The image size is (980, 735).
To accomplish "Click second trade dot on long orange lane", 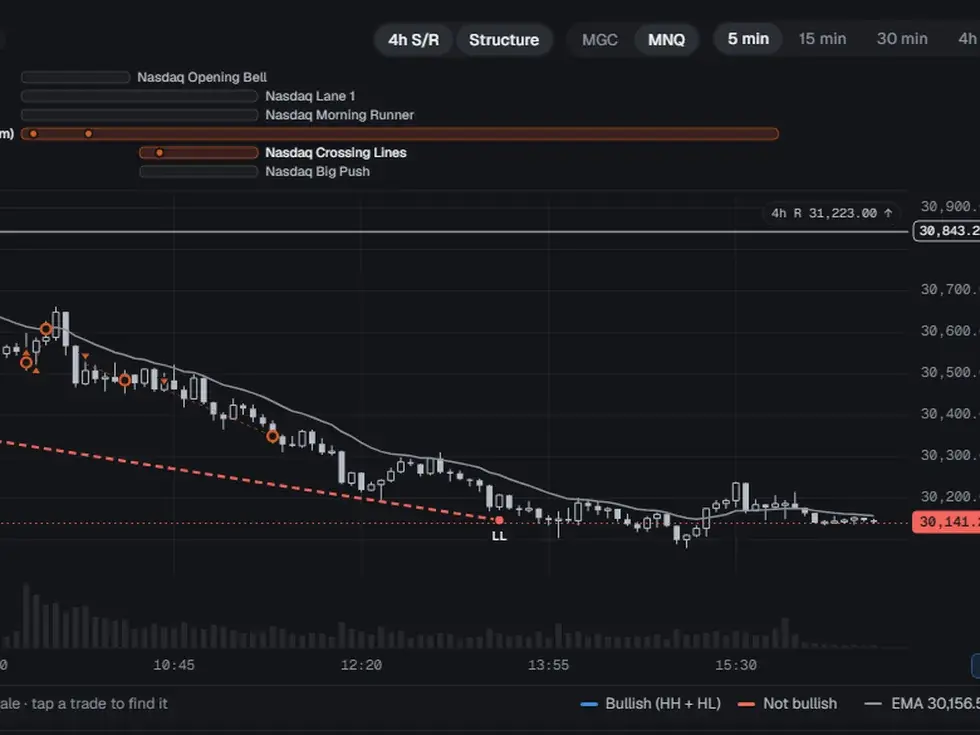I will coord(89,134).
